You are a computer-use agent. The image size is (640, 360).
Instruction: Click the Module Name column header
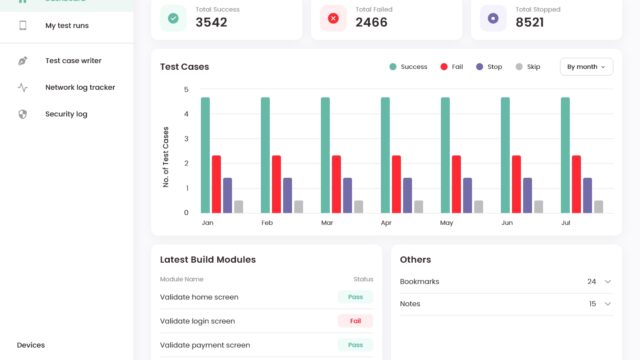(182, 279)
